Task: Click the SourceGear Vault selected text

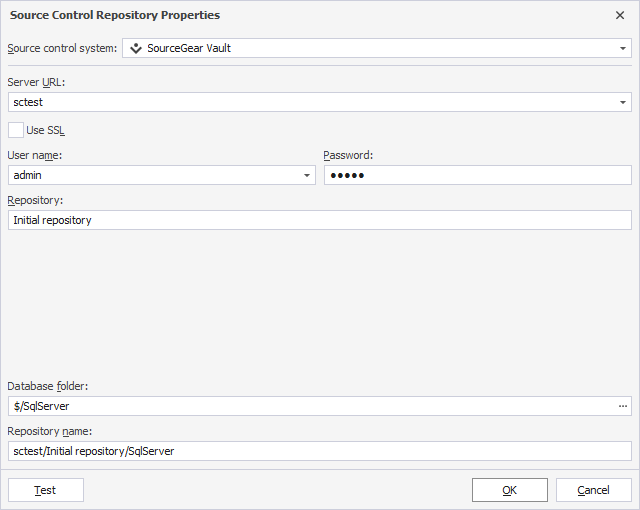Action: [189, 48]
